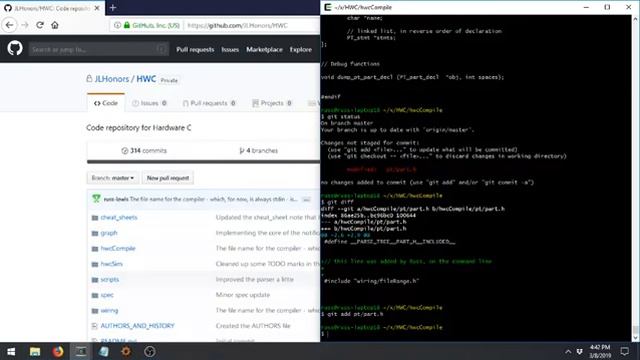
Task: Reload the GitHub page
Action: click(40, 25)
